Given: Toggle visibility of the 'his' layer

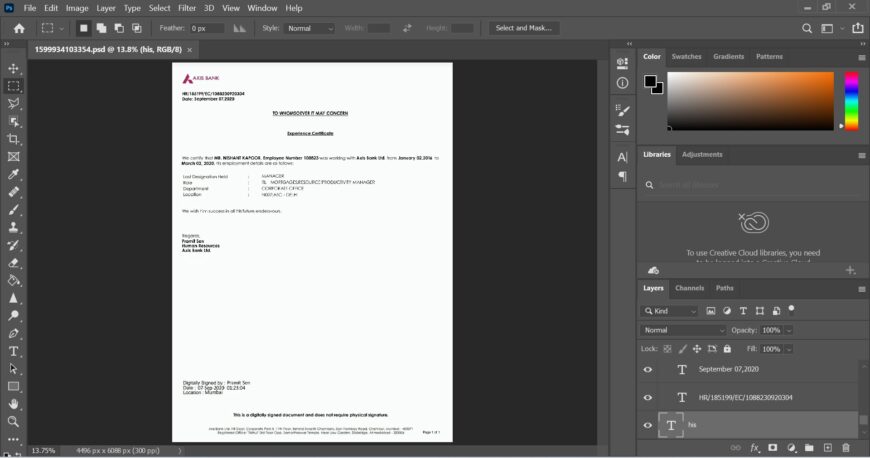Looking at the screenshot, I should 648,425.
